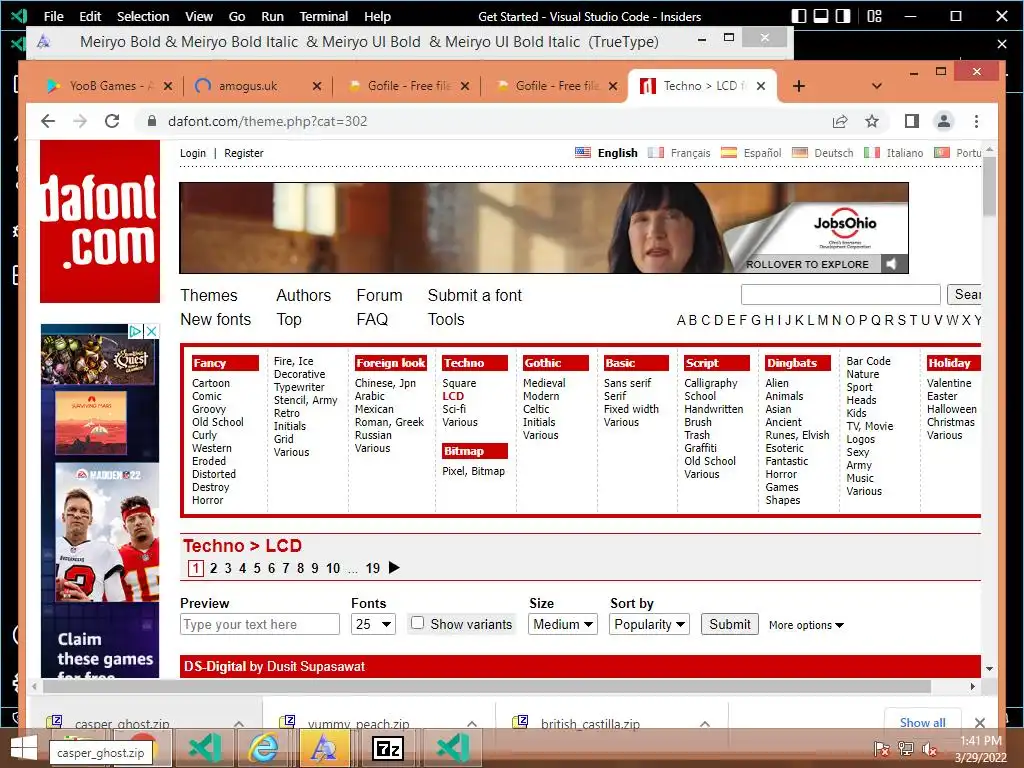Expand More options

806,625
